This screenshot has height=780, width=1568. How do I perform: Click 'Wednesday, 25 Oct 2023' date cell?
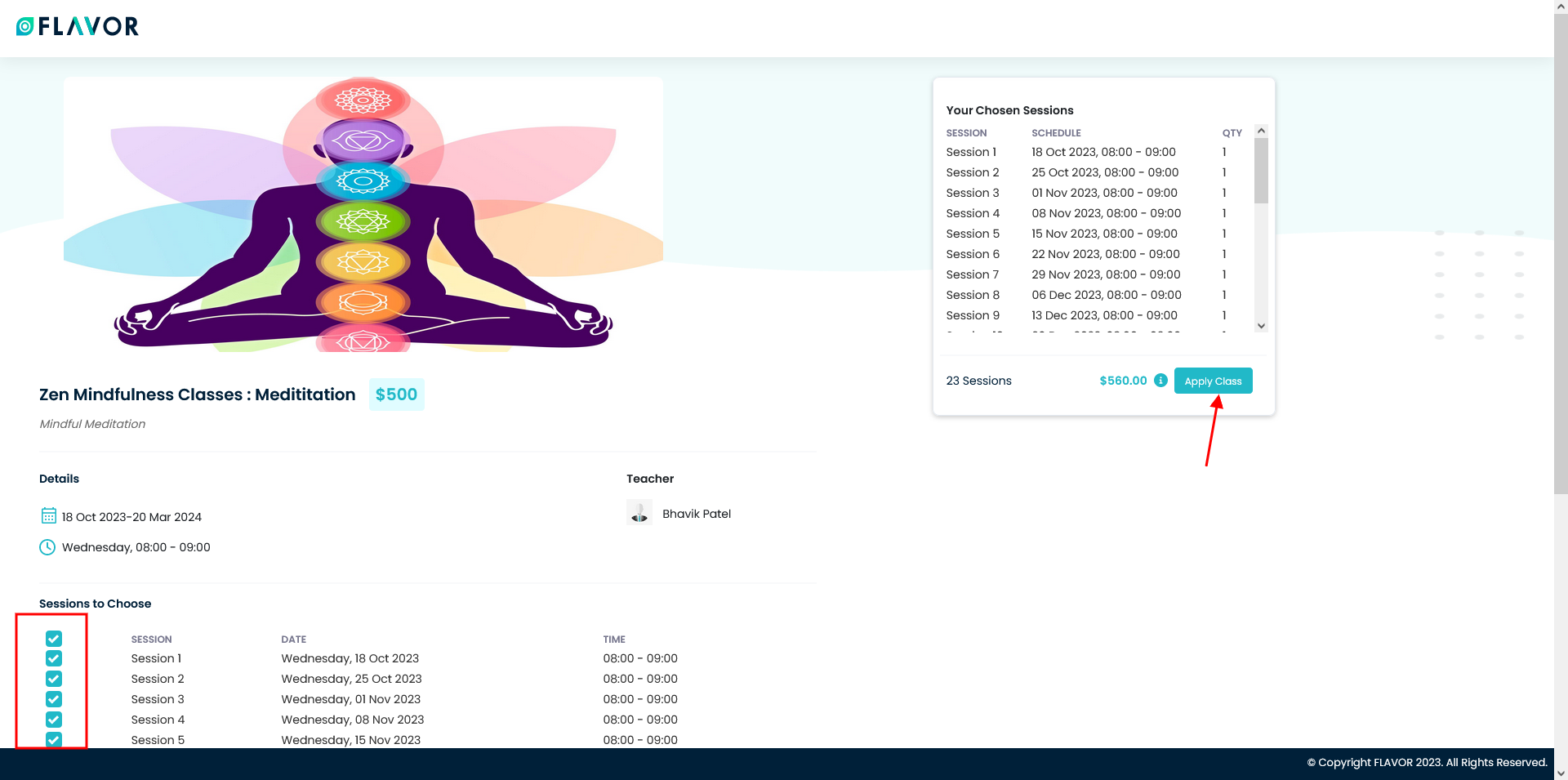pos(351,679)
